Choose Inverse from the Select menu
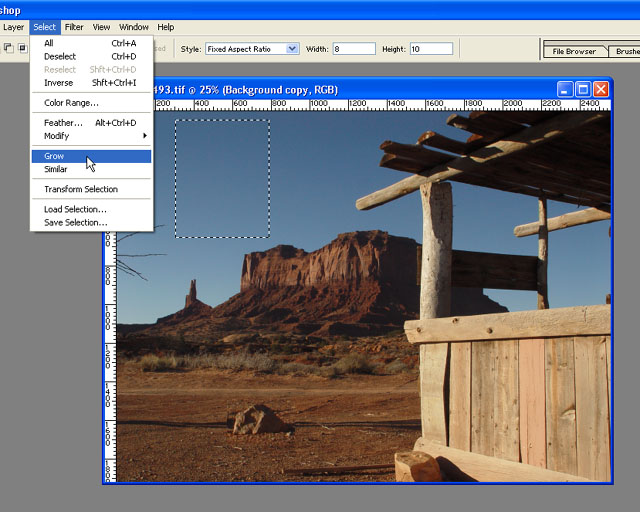 tap(91, 82)
